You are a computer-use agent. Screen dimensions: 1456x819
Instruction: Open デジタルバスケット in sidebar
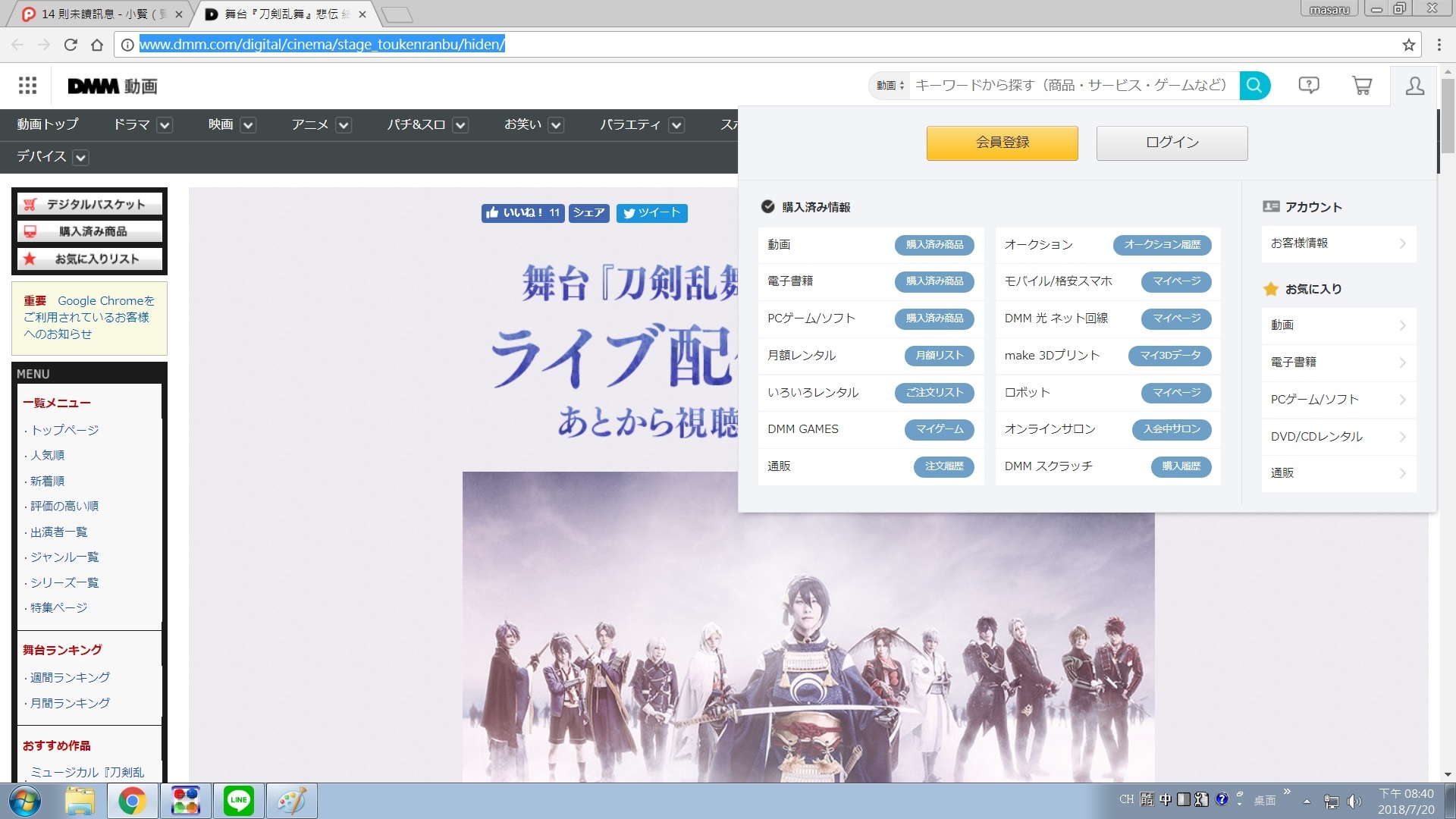[89, 204]
